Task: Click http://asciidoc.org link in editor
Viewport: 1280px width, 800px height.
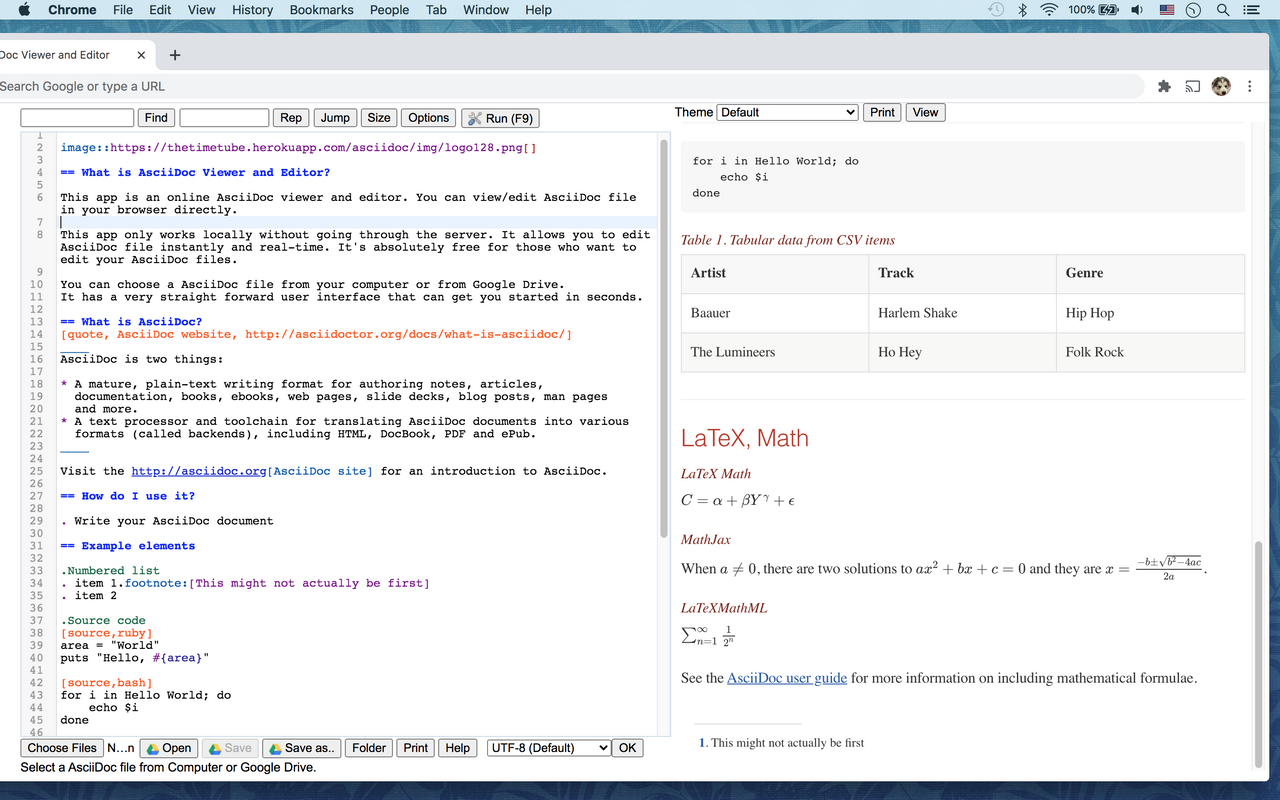Action: (198, 471)
